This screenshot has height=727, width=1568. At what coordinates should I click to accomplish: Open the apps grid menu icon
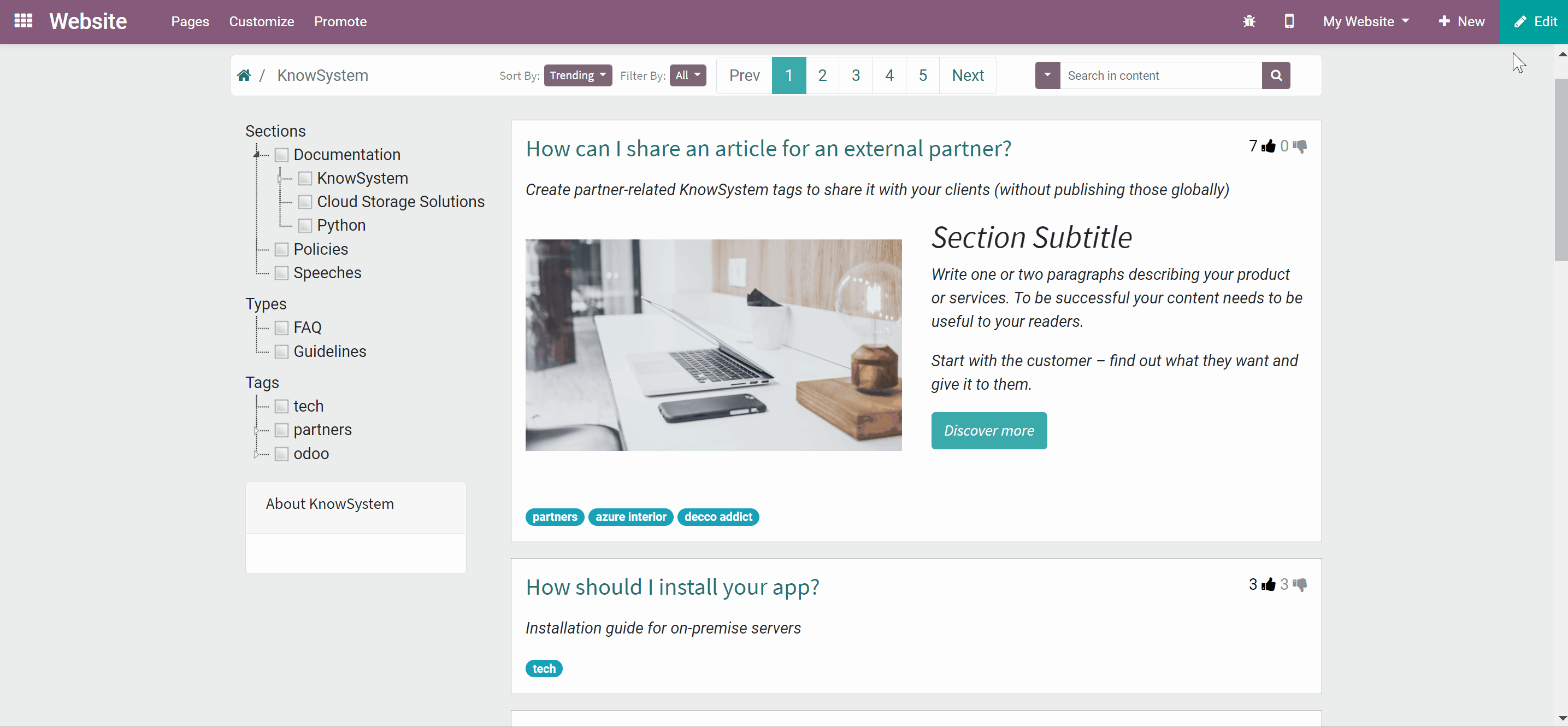point(23,21)
